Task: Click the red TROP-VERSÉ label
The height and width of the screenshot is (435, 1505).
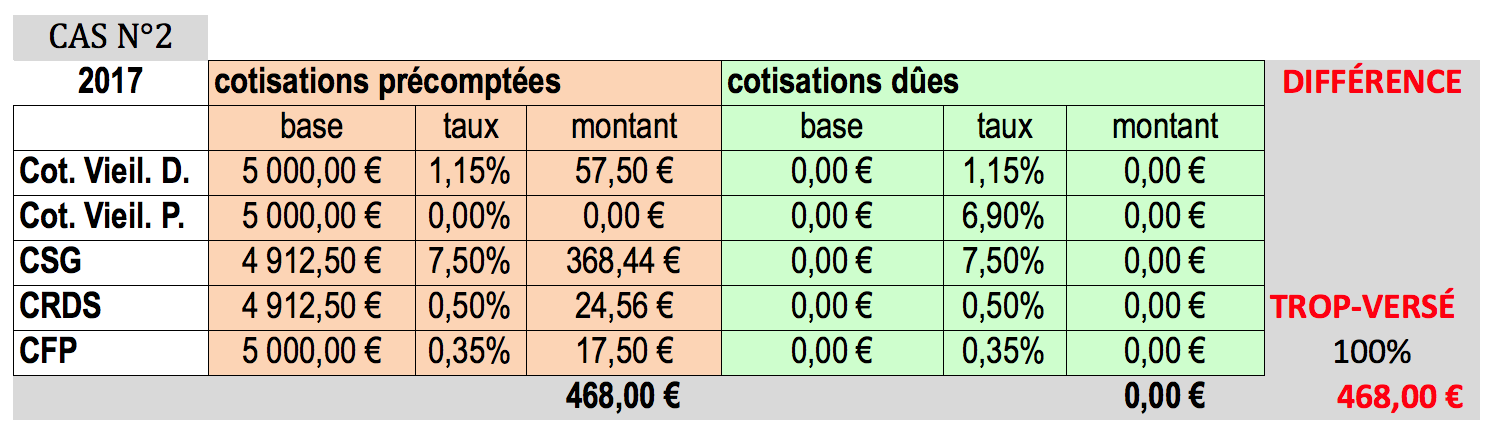Action: coord(1362,308)
